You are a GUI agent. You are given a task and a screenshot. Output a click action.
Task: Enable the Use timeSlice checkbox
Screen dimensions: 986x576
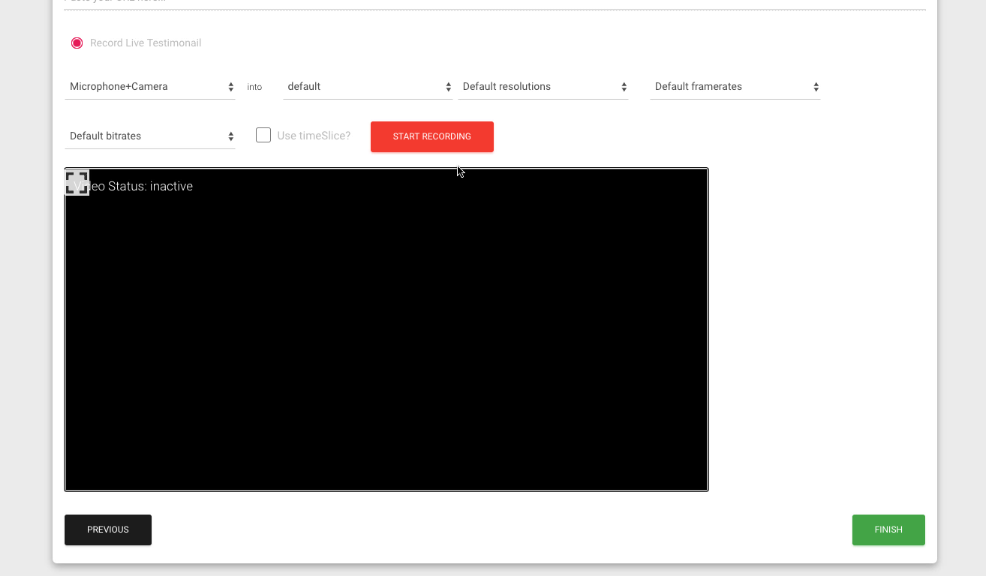[263, 135]
